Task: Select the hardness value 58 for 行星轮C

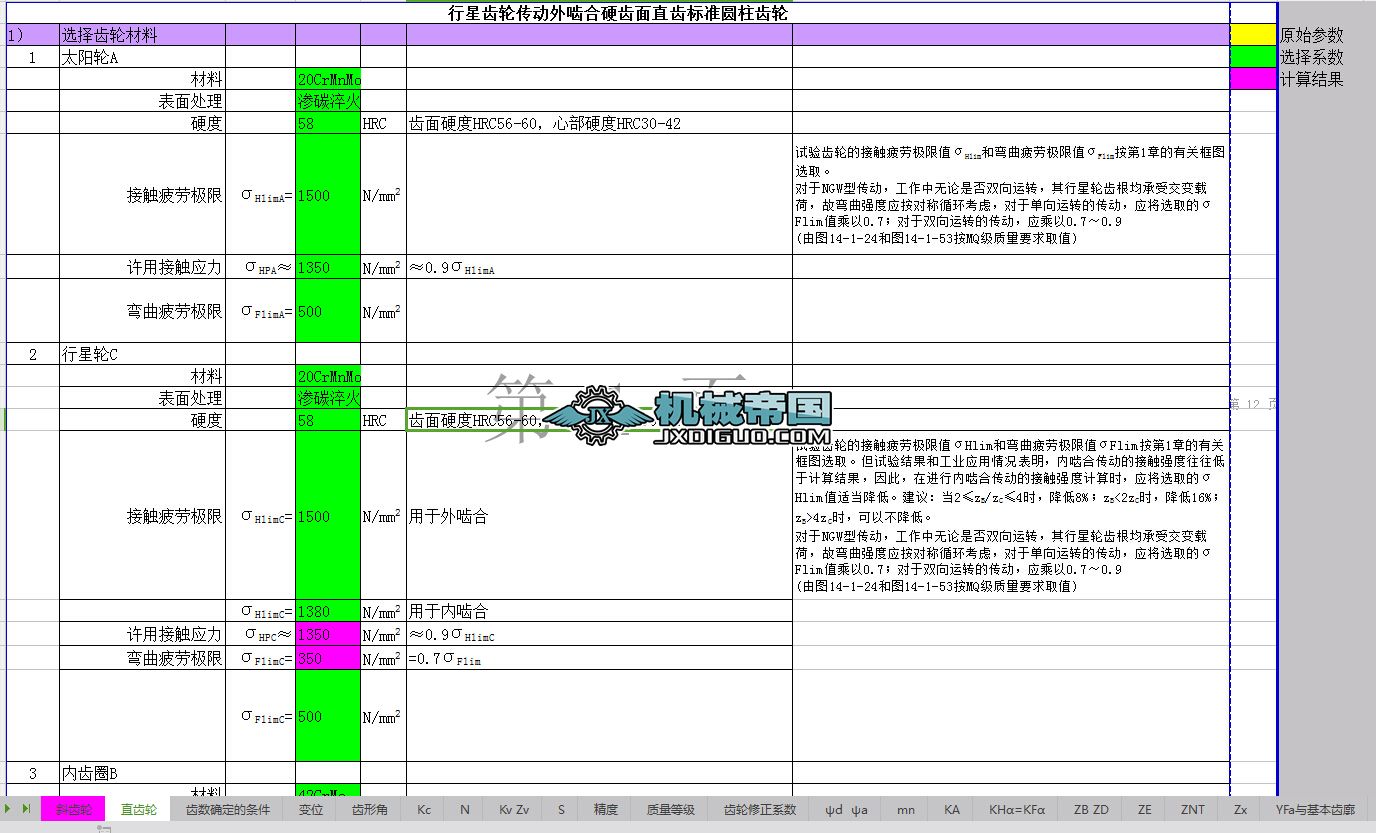Action: (x=328, y=420)
